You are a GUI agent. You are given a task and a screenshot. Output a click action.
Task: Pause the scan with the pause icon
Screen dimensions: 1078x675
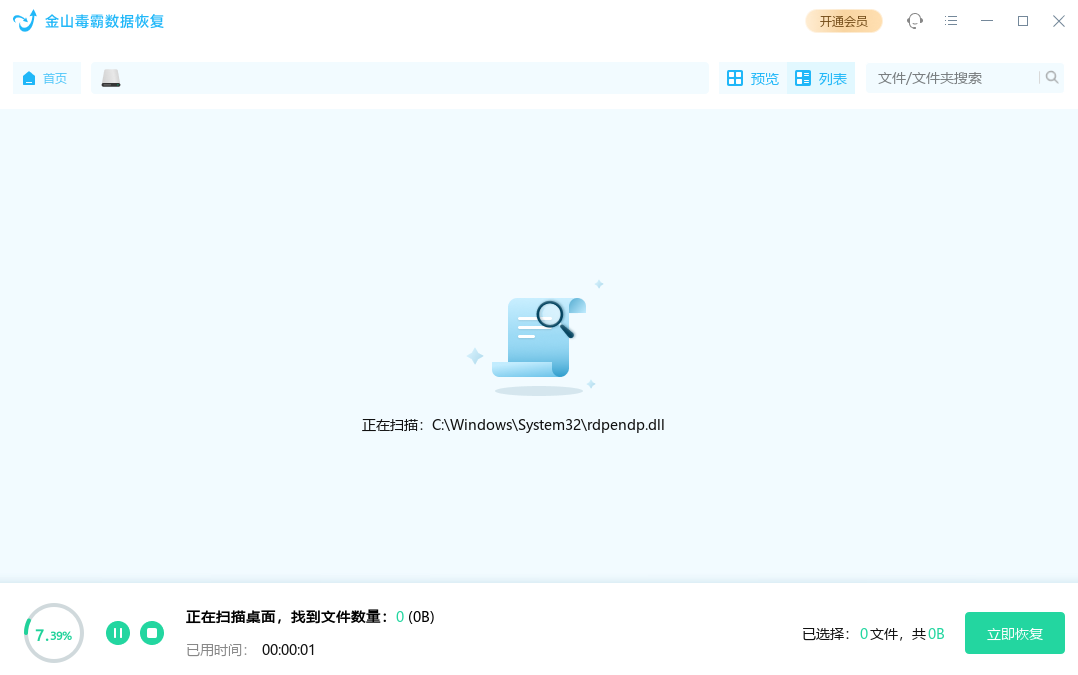coord(118,633)
